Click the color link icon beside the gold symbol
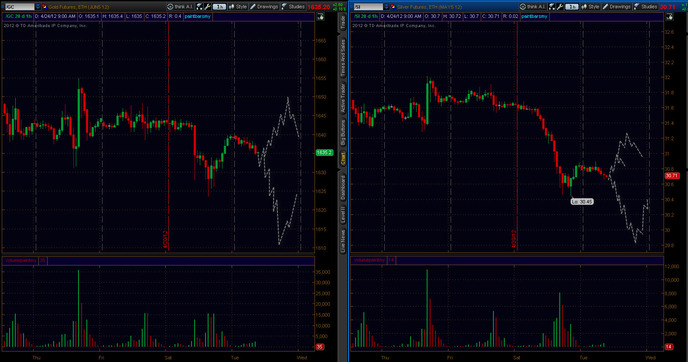Viewport: 688px width, 362px height. pyautogui.click(x=44, y=7)
